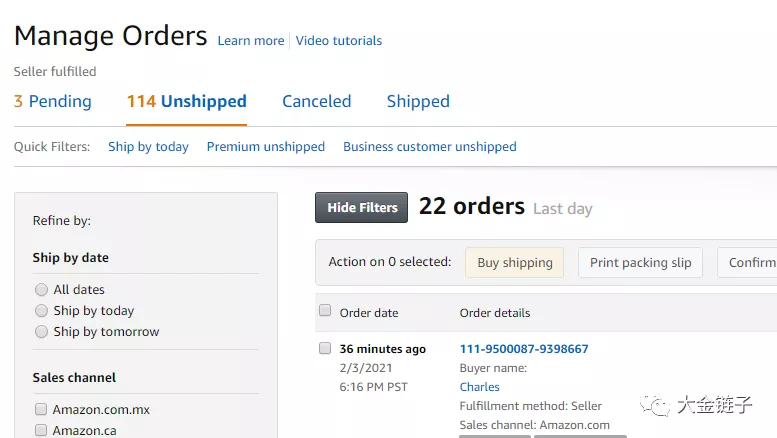Click the Learn more link

point(251,41)
